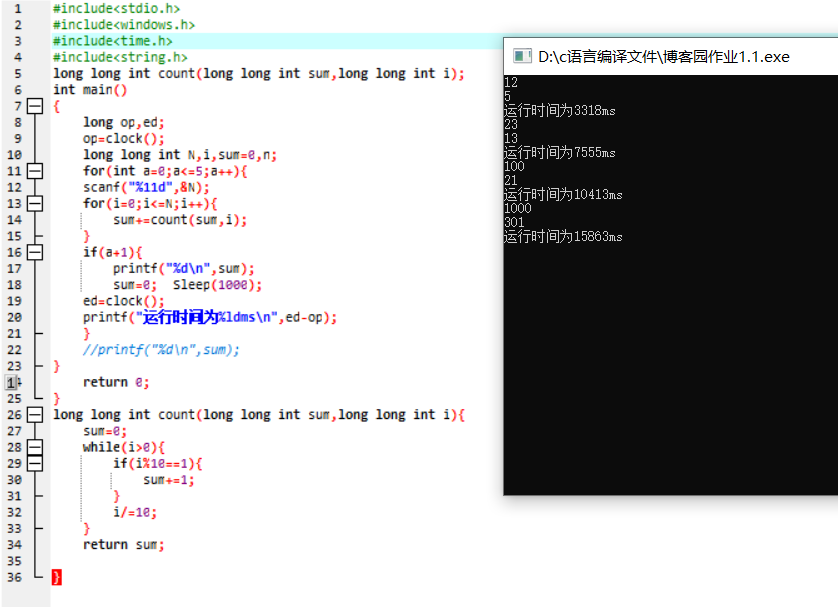This screenshot has width=838, height=607.
Task: Click the console input value 100
Action: click(514, 166)
